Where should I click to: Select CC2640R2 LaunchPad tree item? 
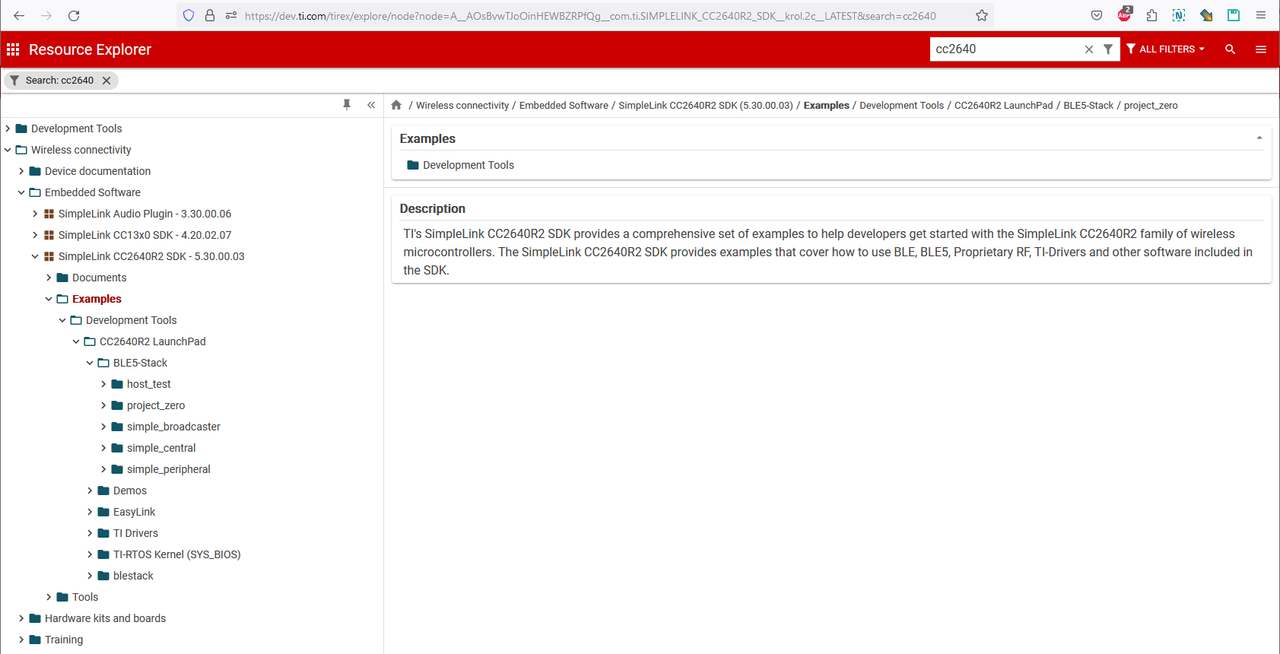152,342
